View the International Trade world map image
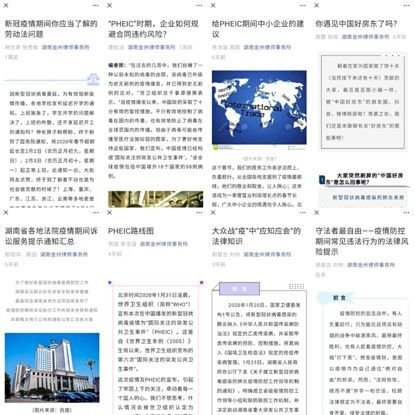 point(259,107)
